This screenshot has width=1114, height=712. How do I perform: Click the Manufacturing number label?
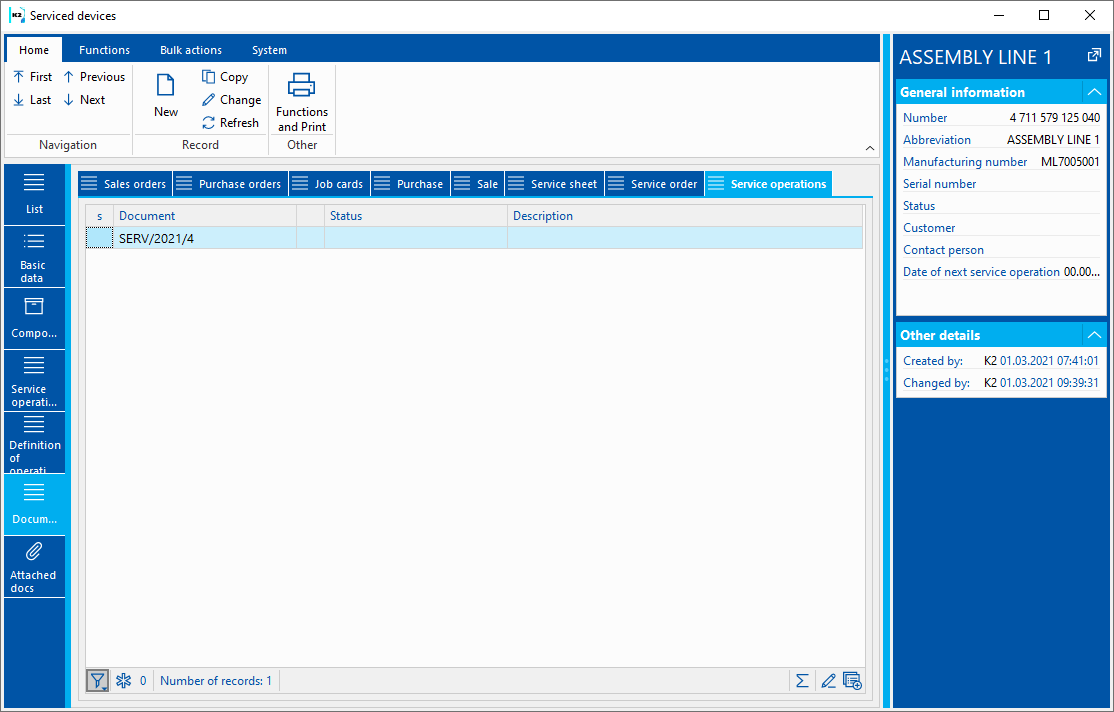(x=965, y=162)
